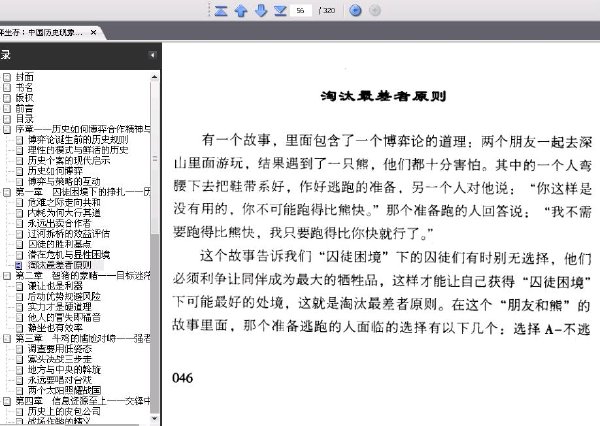The width and height of the screenshot is (600, 426).
Task: Open bookmark 他人的冒失即福音
Action: click(x=64, y=317)
